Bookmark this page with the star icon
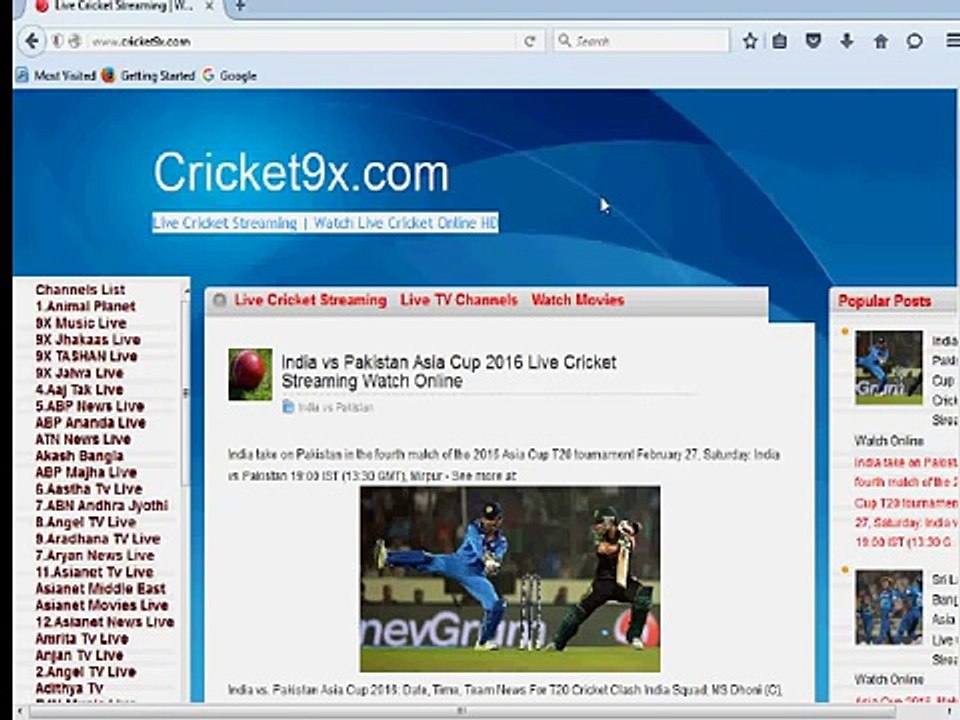The width and height of the screenshot is (960, 720). point(750,41)
